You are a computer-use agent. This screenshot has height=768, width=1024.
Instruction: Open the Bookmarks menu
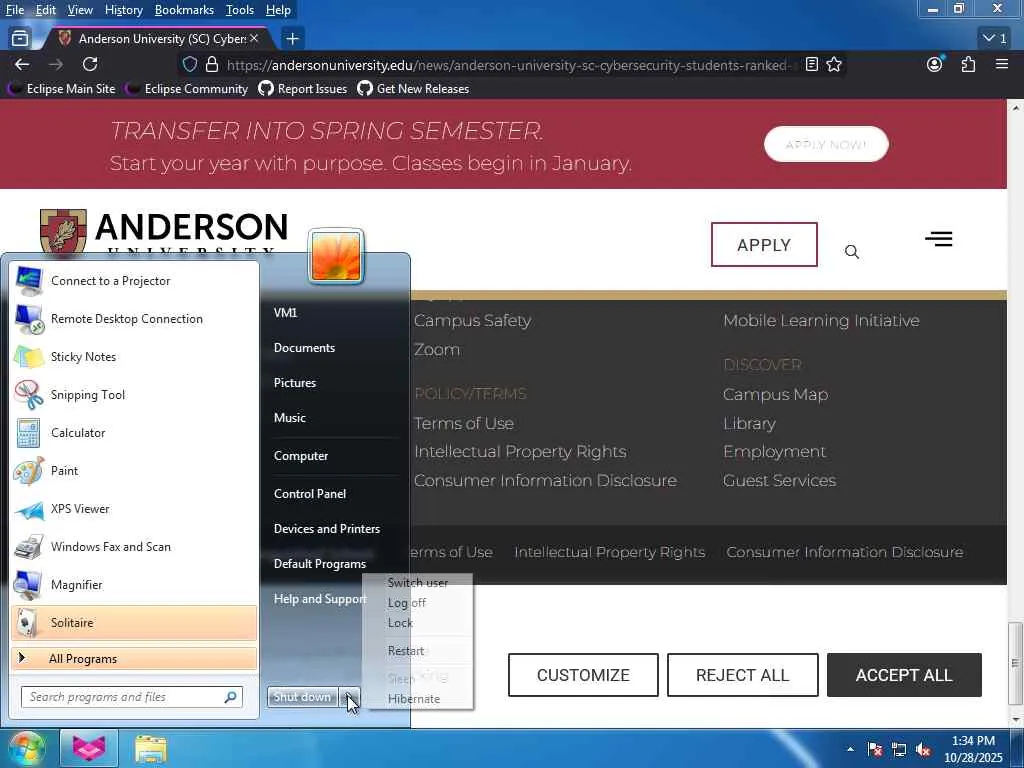[x=184, y=10]
